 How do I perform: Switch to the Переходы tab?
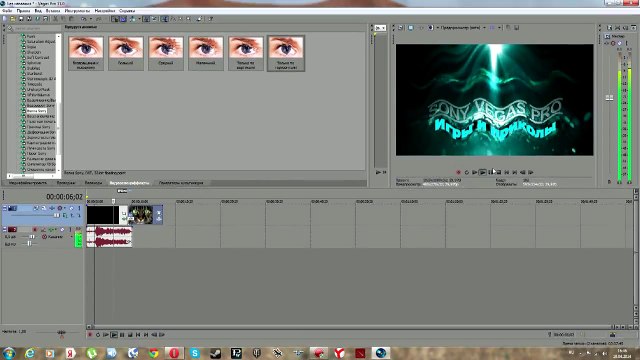[93, 183]
